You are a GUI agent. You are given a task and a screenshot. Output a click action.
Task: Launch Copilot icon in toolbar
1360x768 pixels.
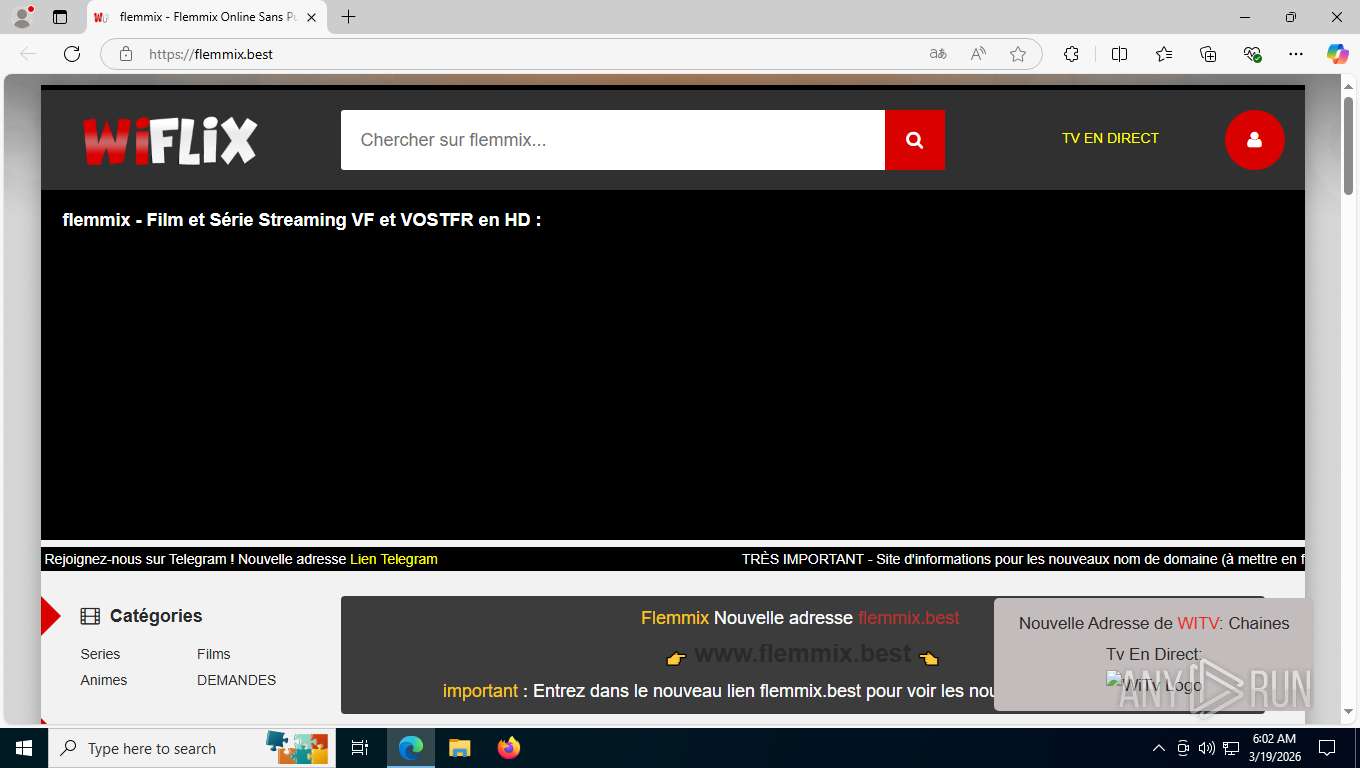tap(1337, 54)
